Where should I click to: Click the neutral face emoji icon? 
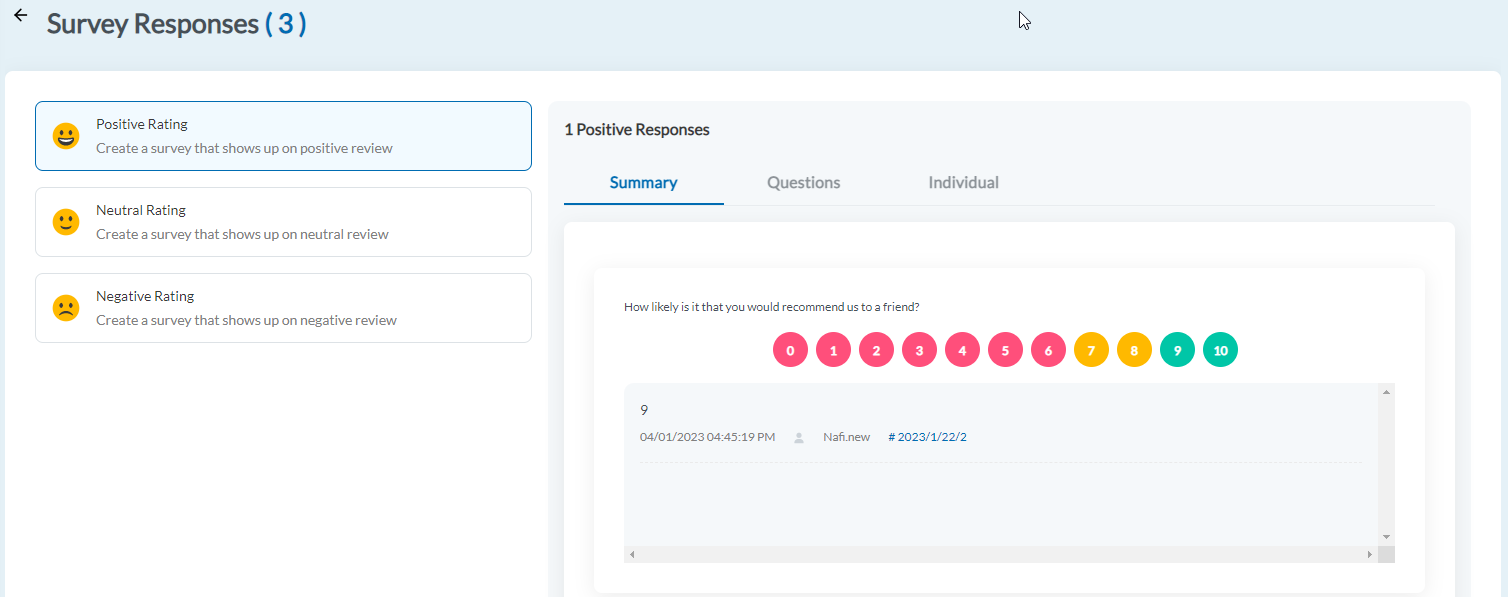point(66,222)
